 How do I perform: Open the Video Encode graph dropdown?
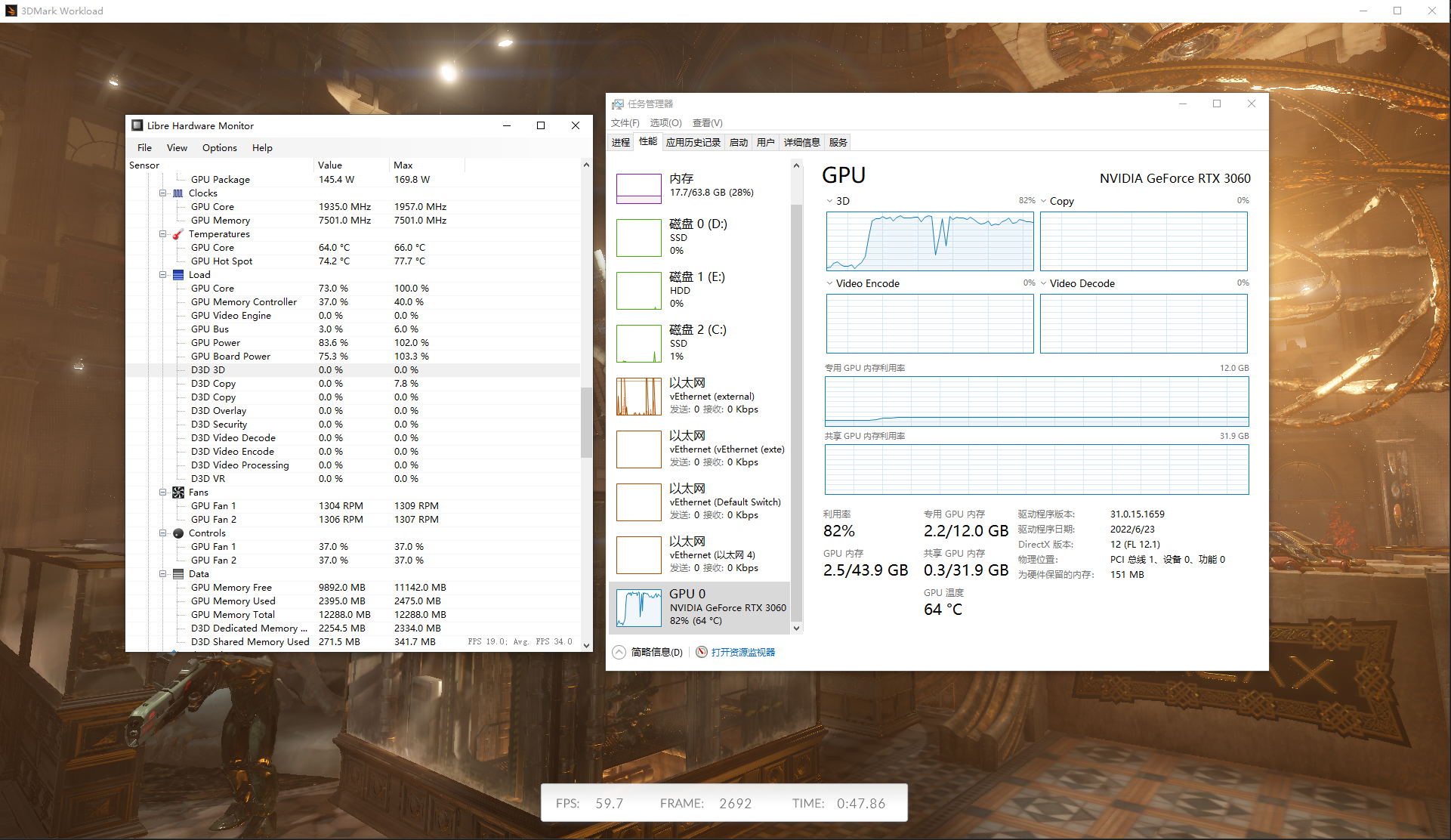(829, 283)
